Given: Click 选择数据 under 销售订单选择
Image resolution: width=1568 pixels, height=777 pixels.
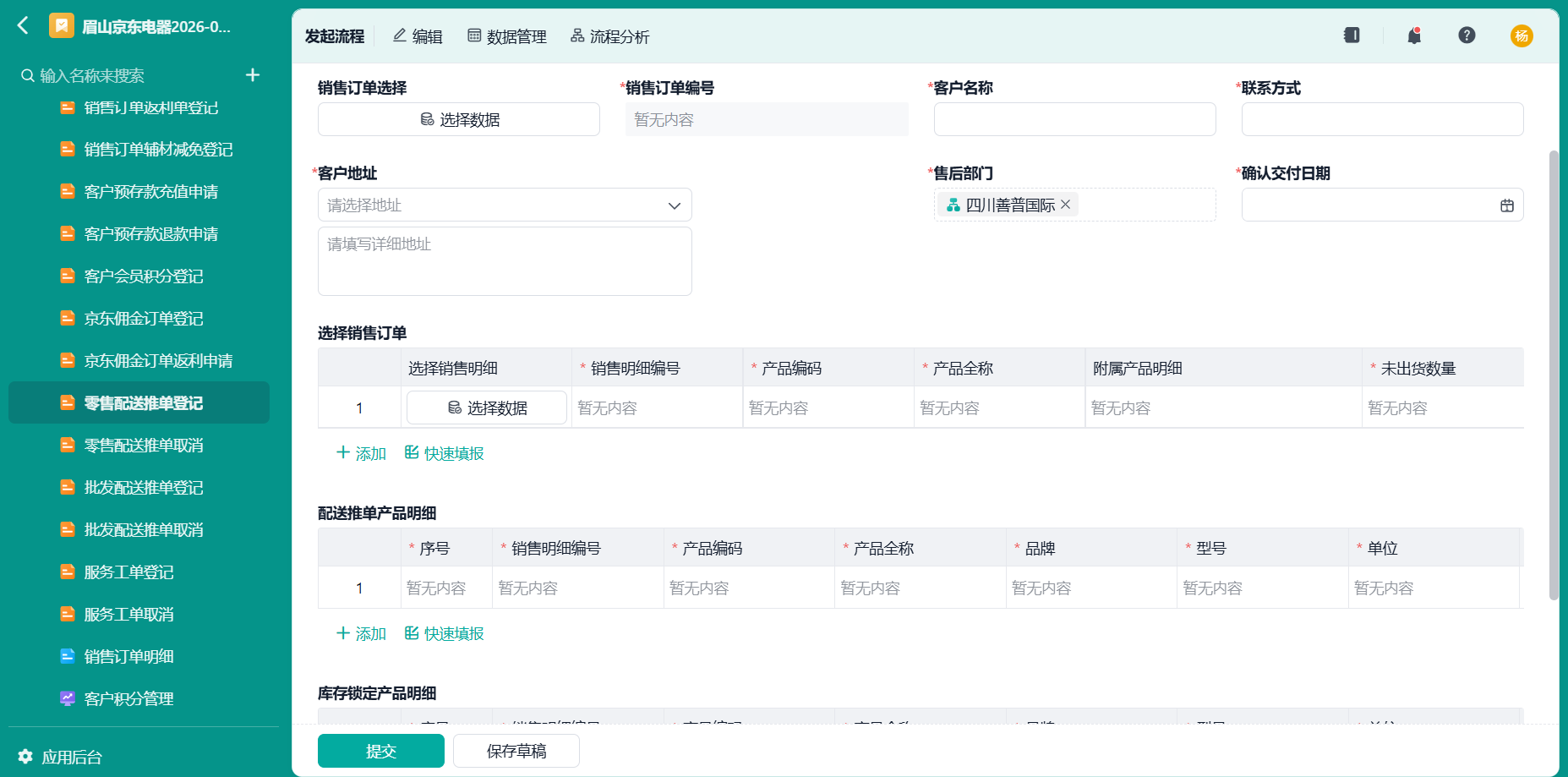Looking at the screenshot, I should click(459, 119).
